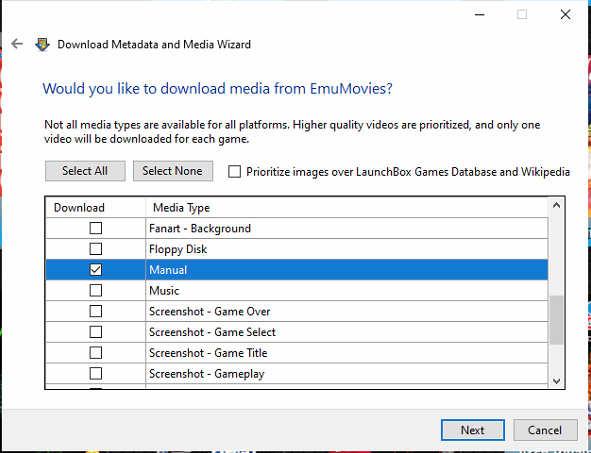The image size is (591, 453).
Task: Check the Screenshot - Game Select checkbox
Action: tap(96, 332)
